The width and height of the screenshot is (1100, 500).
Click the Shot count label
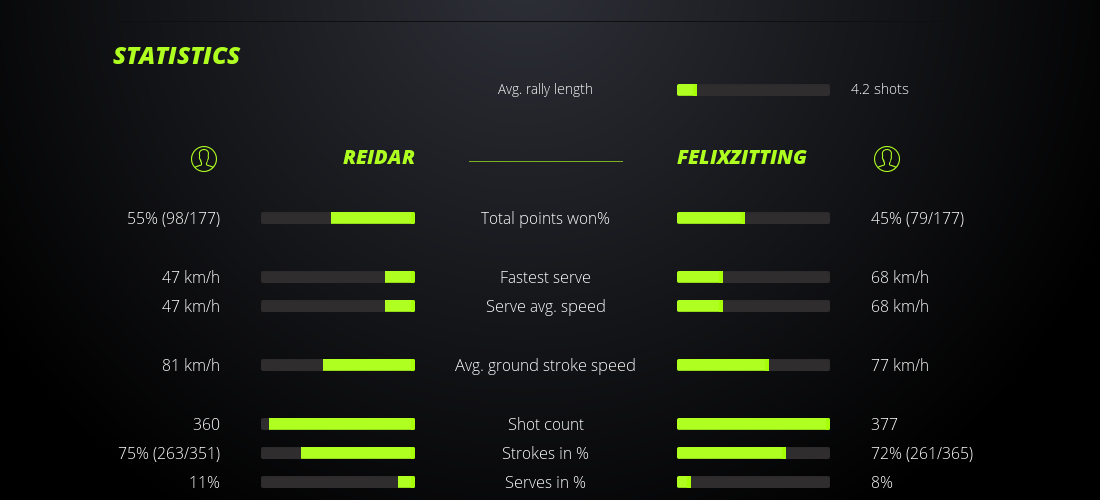(x=545, y=424)
